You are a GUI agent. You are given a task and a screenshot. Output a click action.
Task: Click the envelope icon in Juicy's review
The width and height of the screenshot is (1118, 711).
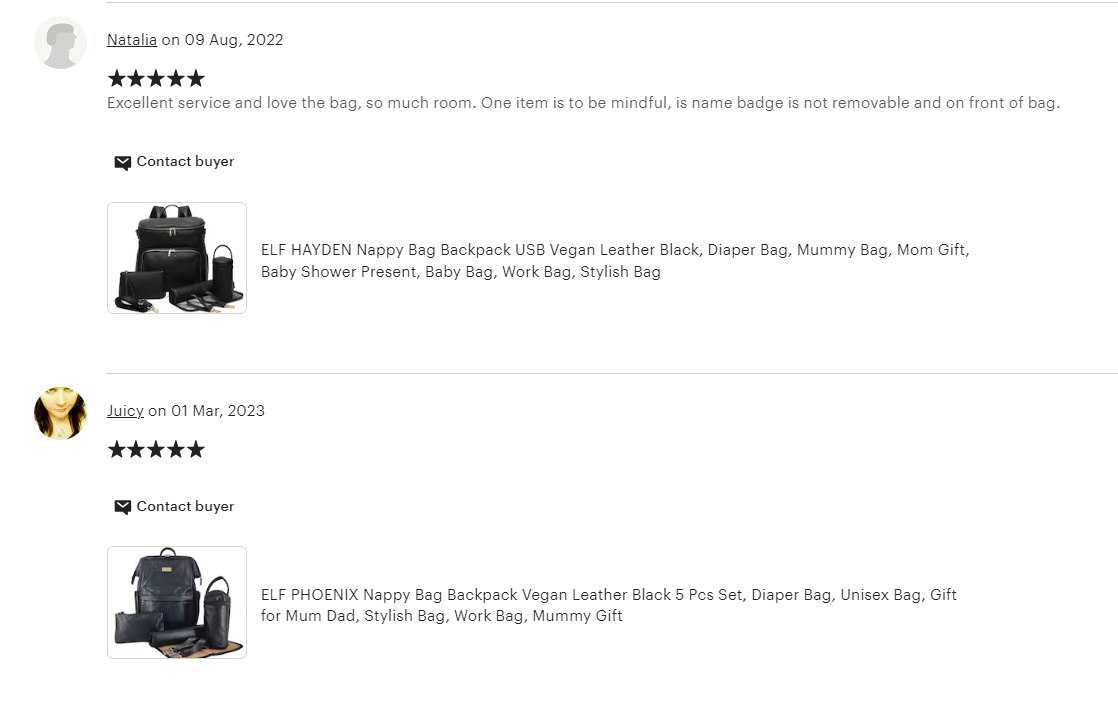coord(122,507)
